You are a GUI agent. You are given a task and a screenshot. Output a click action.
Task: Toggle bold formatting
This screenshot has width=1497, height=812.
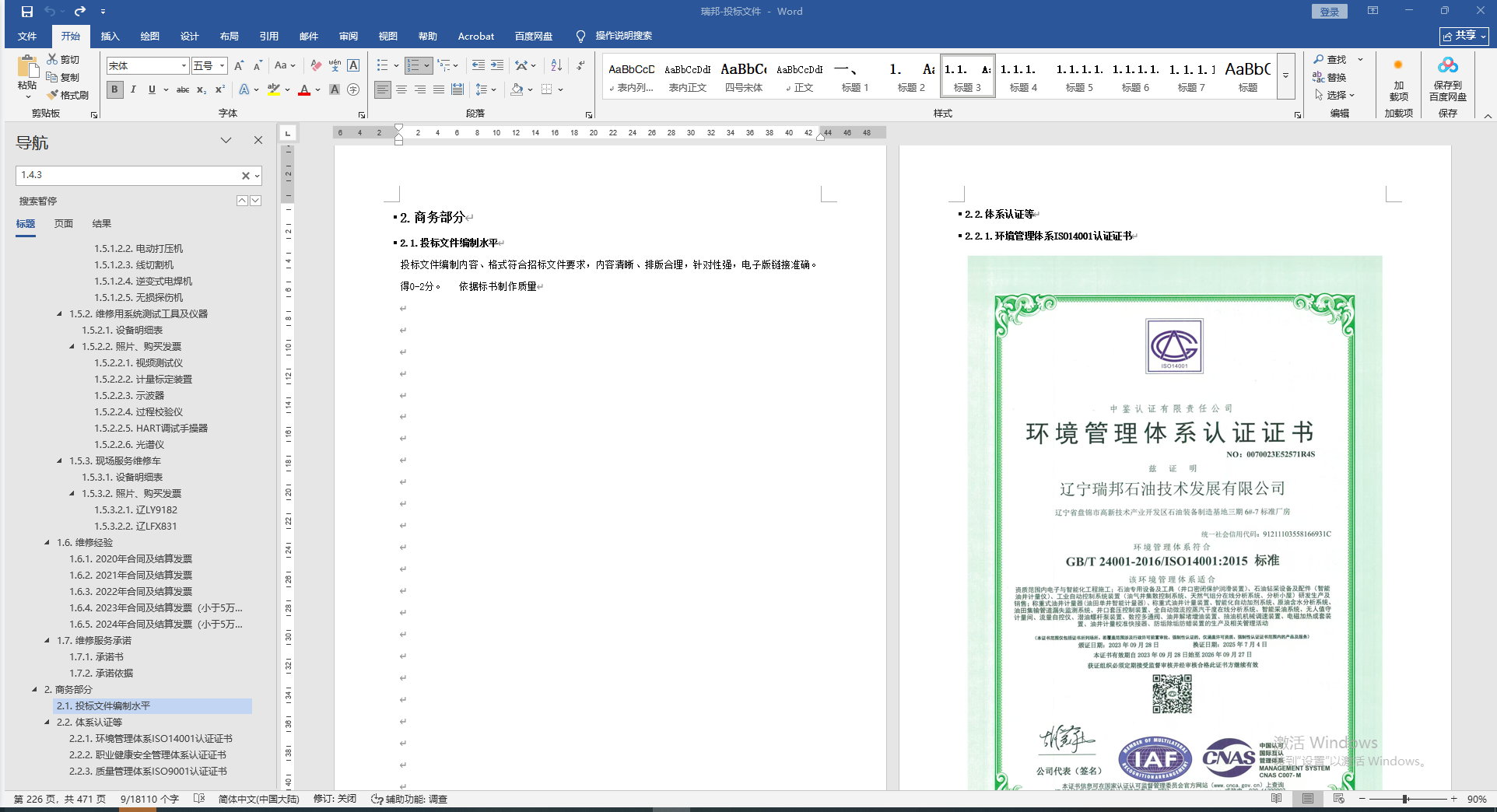[x=114, y=89]
